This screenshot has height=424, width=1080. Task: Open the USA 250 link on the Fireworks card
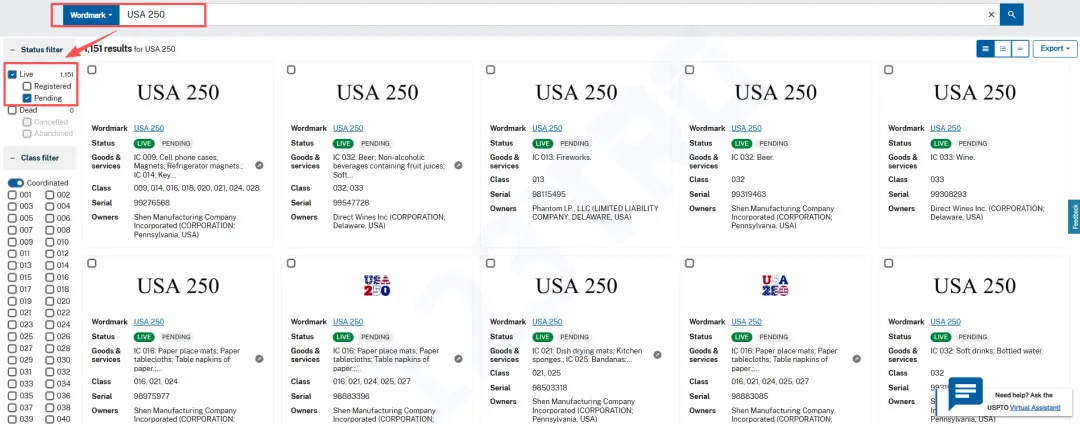pyautogui.click(x=547, y=128)
